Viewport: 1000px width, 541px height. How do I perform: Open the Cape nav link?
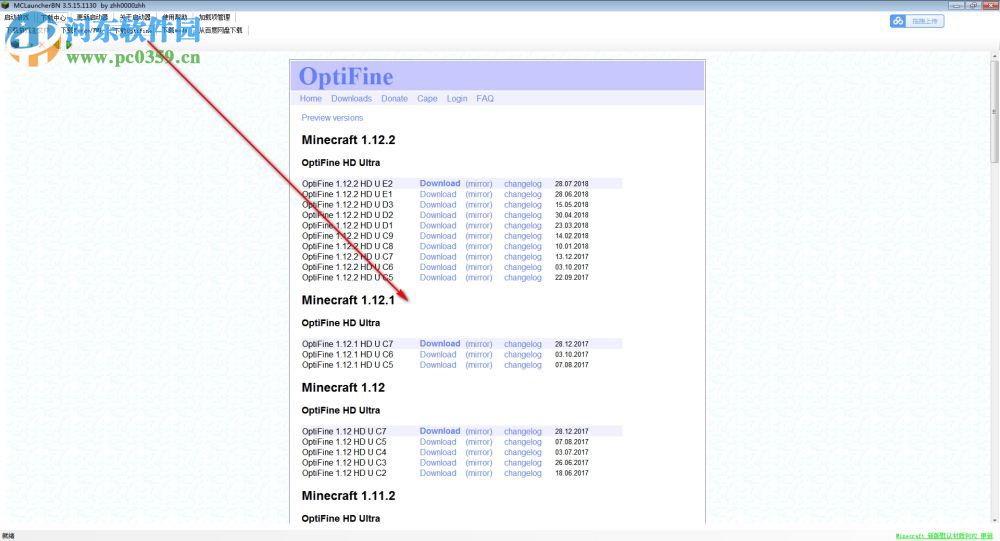coord(427,98)
